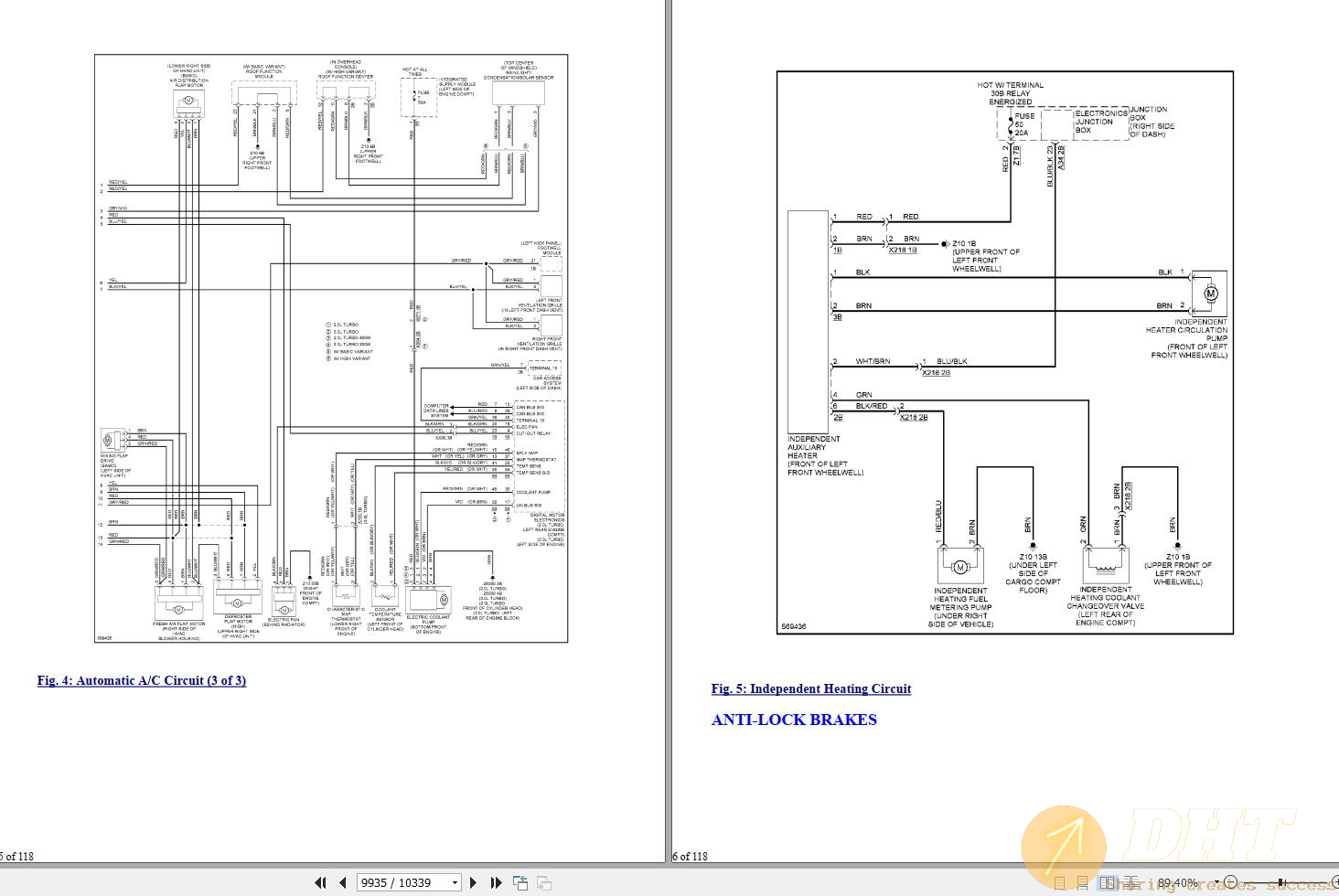
Task: Go to the previous page
Action: point(343,882)
